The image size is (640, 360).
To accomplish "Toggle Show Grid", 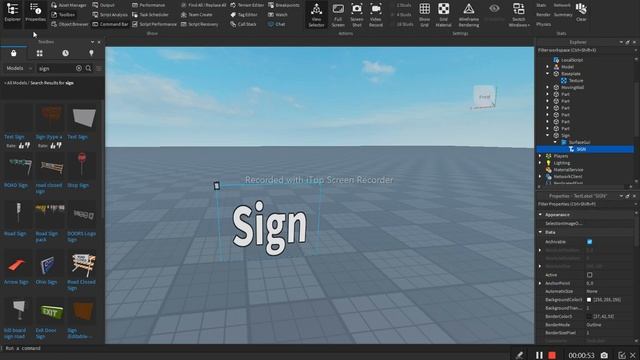I will 424,15.
